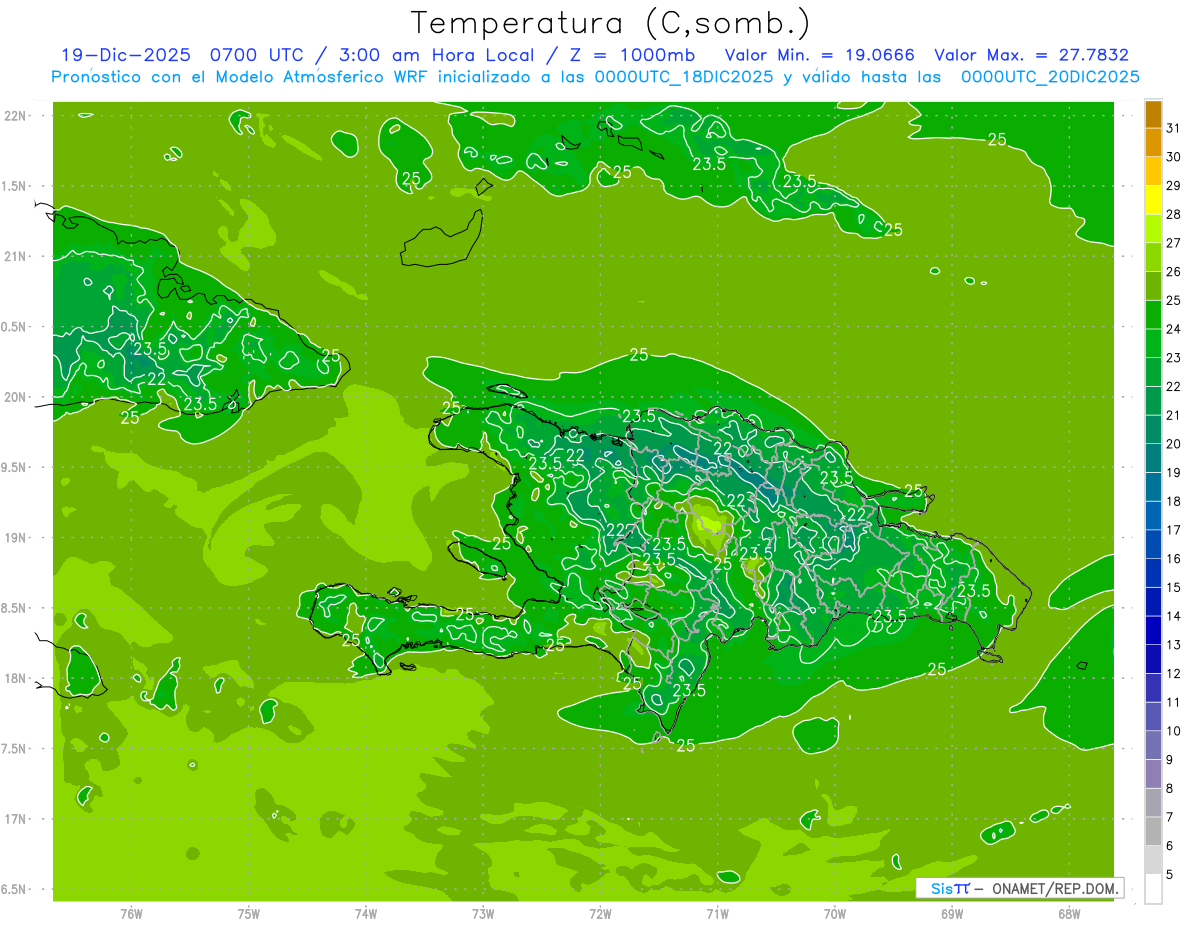
Task: Click the 73W longitude axis label
Action: [x=483, y=912]
